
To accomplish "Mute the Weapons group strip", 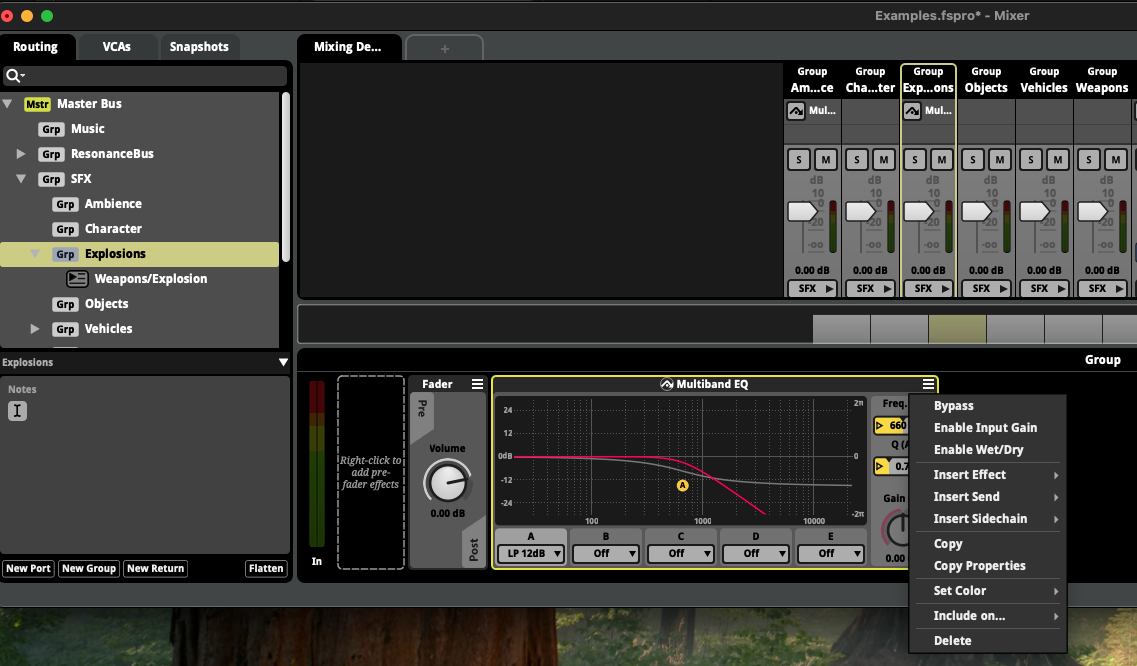I will 1115,160.
